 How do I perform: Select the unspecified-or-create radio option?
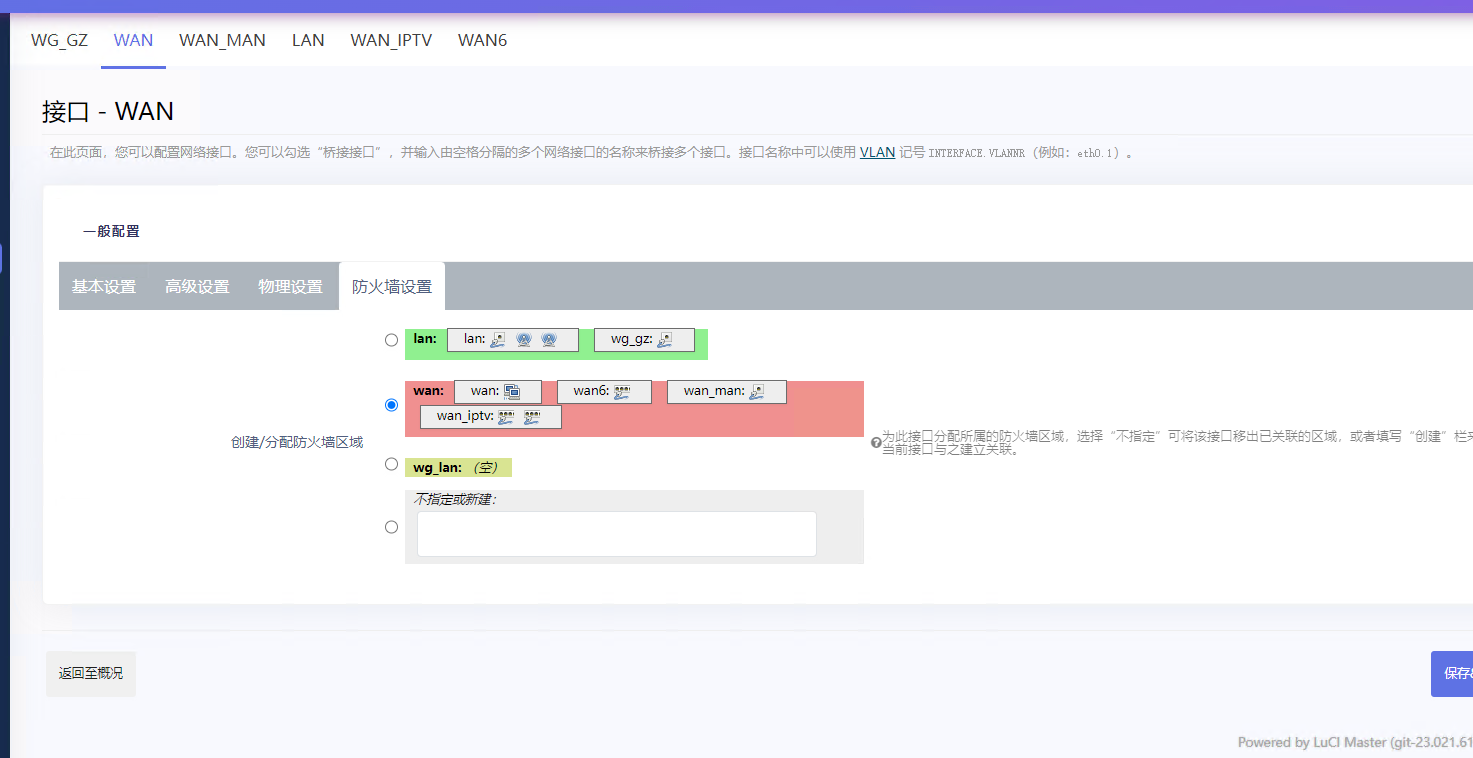point(391,527)
